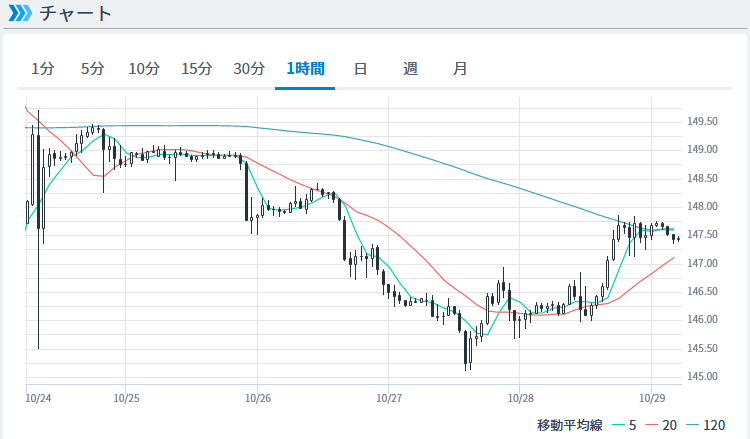750x439 pixels.
Task: Switch to the daily 日 tab
Action: (x=360, y=69)
